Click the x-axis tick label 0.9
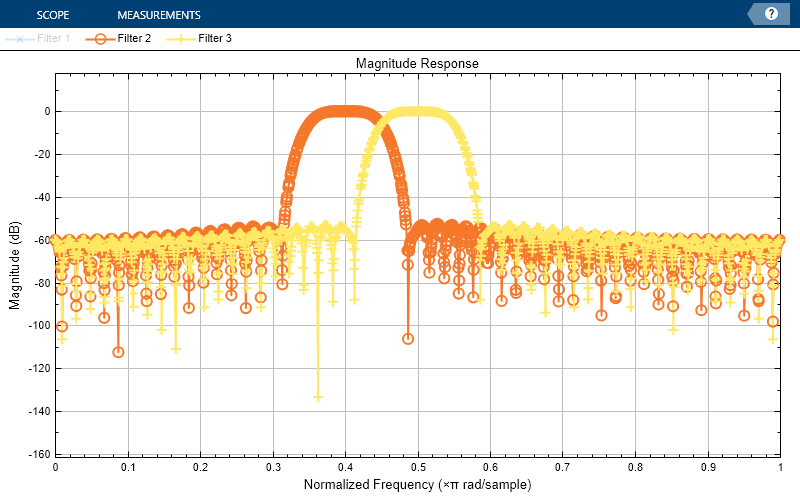 (x=708, y=467)
